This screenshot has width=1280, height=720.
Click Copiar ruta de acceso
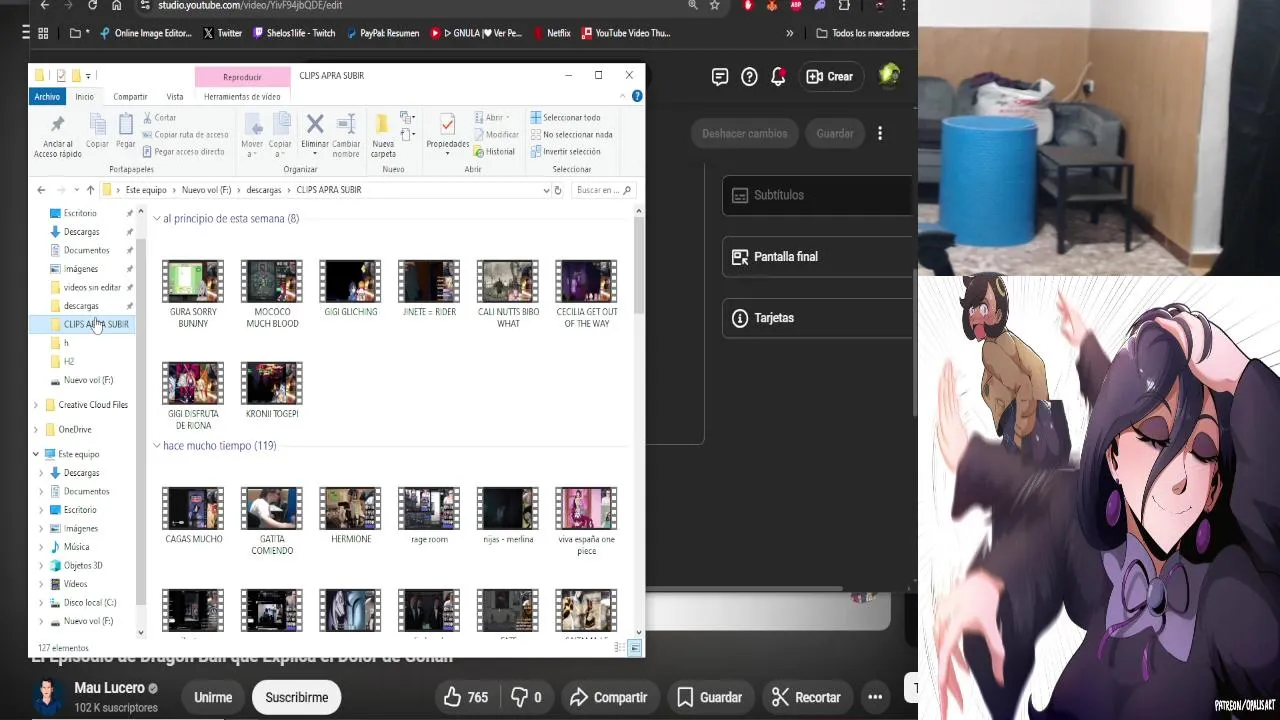[x=185, y=134]
